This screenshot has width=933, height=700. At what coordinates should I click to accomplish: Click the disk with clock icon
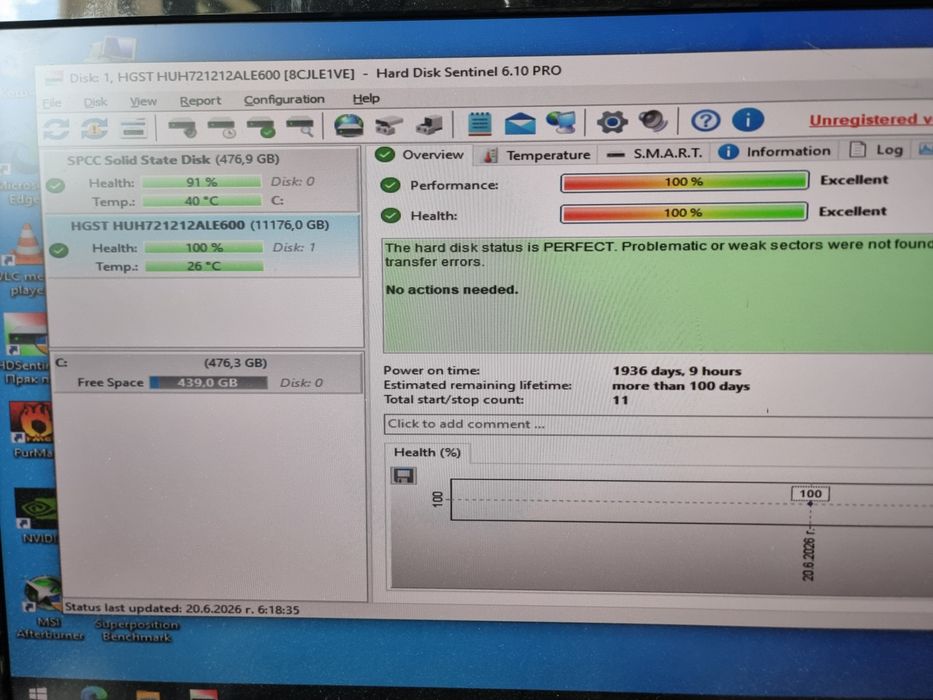click(x=221, y=127)
